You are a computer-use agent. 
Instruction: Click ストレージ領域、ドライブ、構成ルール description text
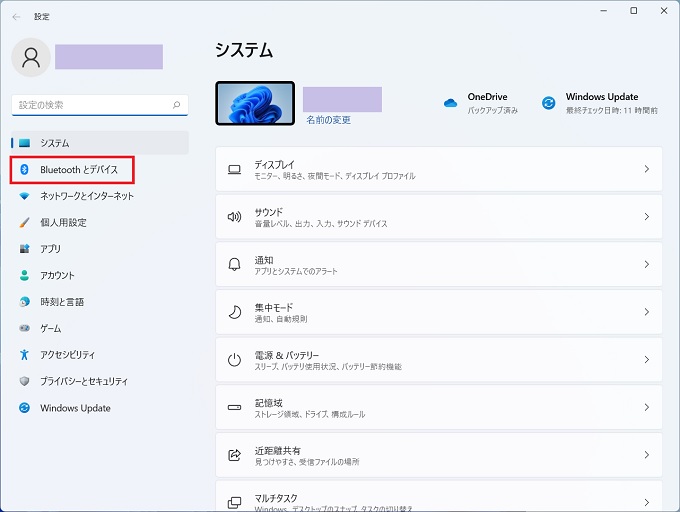[310, 414]
